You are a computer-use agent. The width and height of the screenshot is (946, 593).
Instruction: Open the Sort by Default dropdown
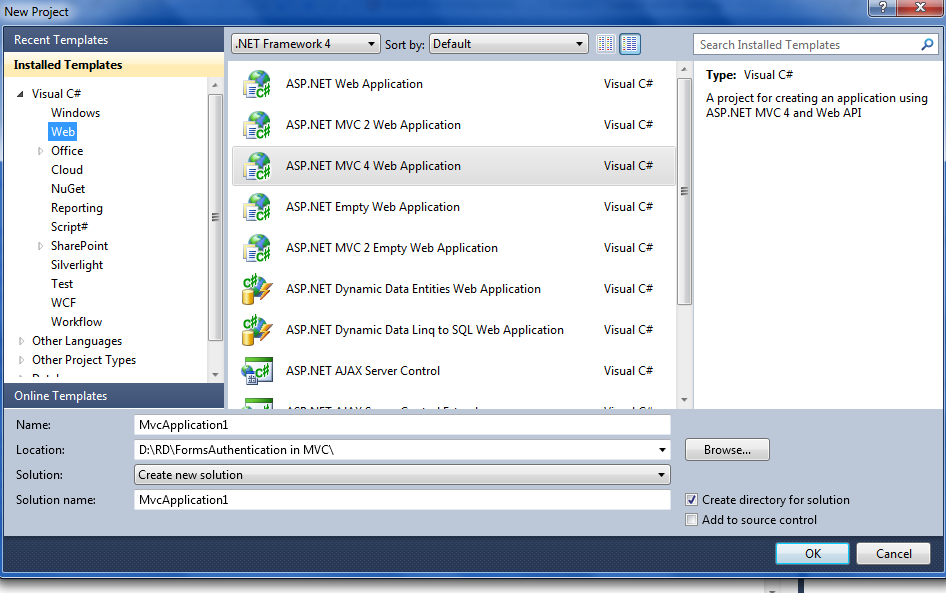pos(509,44)
